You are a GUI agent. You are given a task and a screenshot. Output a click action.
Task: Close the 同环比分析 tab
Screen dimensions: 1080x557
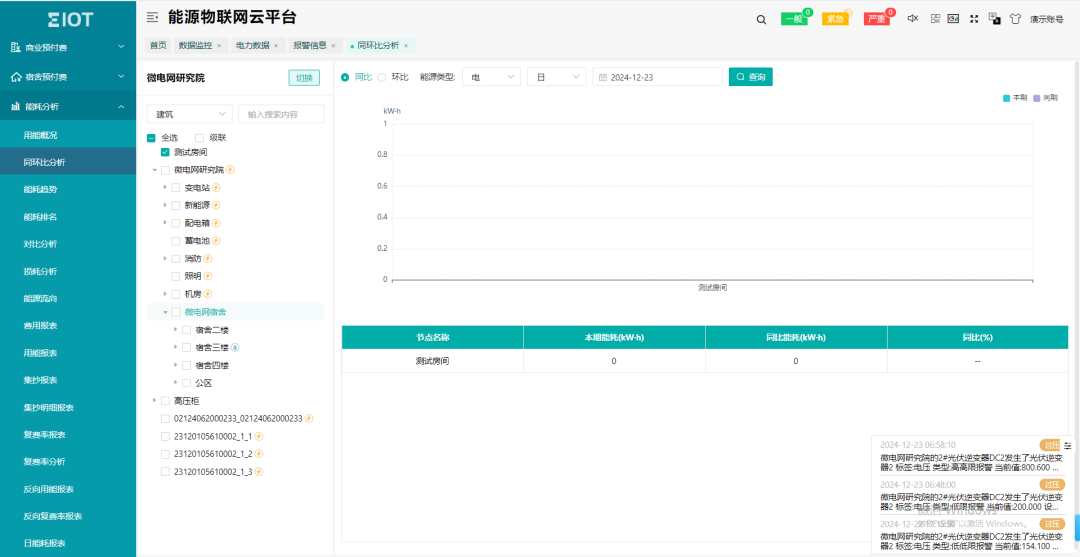[x=406, y=46]
